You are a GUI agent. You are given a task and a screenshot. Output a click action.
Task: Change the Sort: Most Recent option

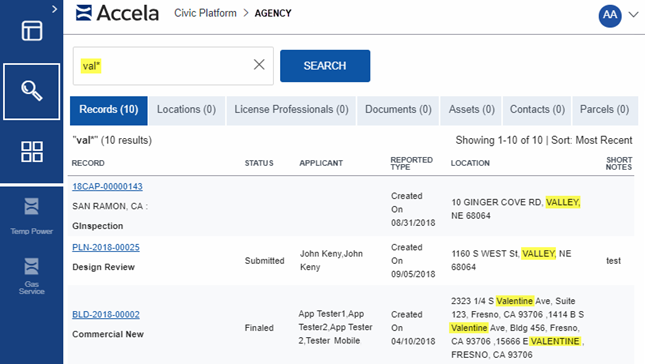[x=592, y=140]
